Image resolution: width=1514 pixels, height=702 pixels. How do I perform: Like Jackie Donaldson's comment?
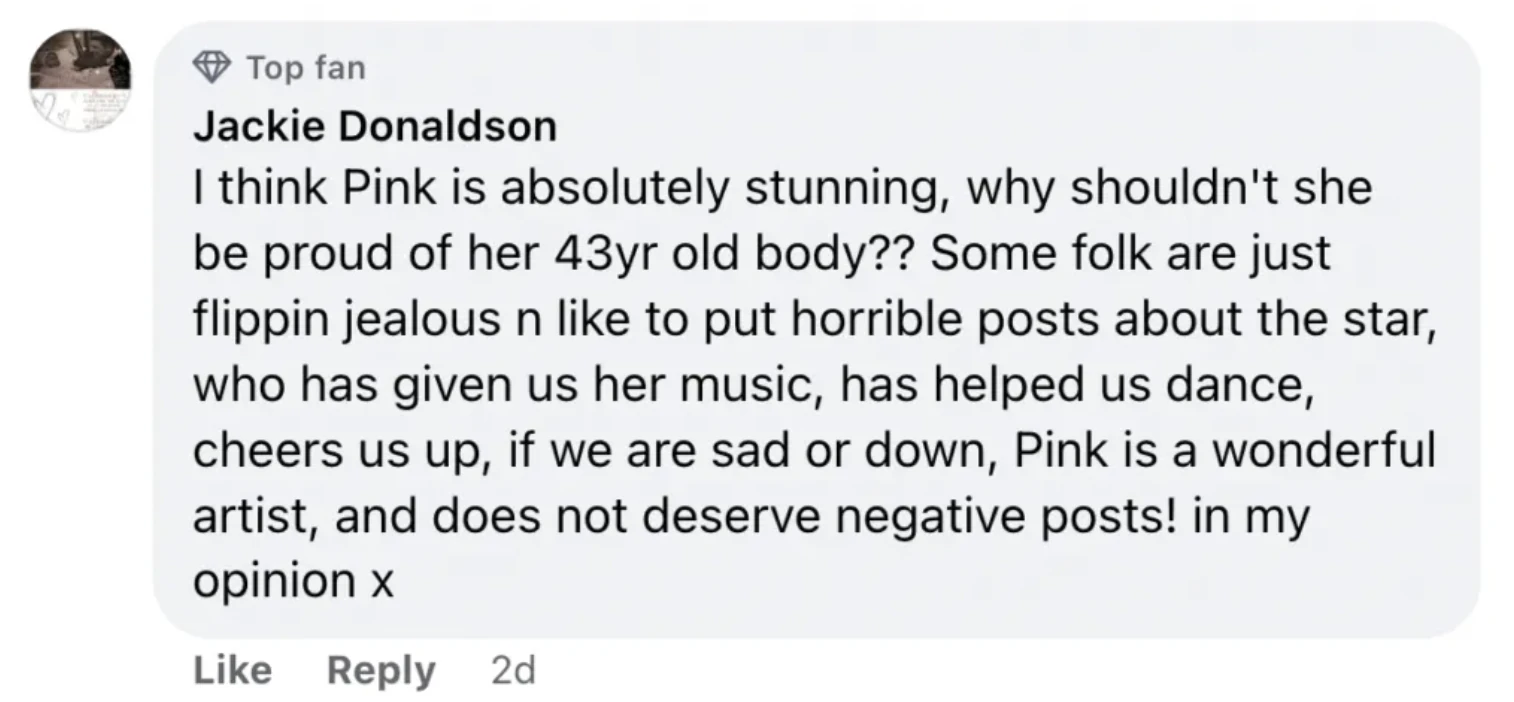tap(231, 670)
